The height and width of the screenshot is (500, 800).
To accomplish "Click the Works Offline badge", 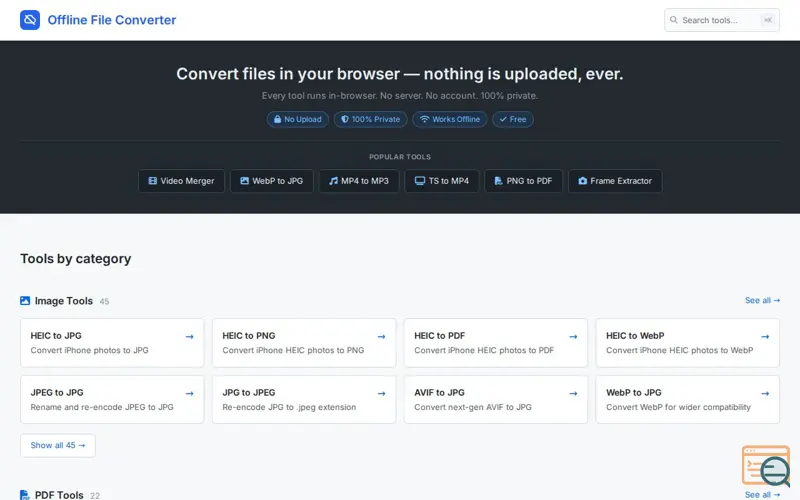I will pyautogui.click(x=449, y=119).
